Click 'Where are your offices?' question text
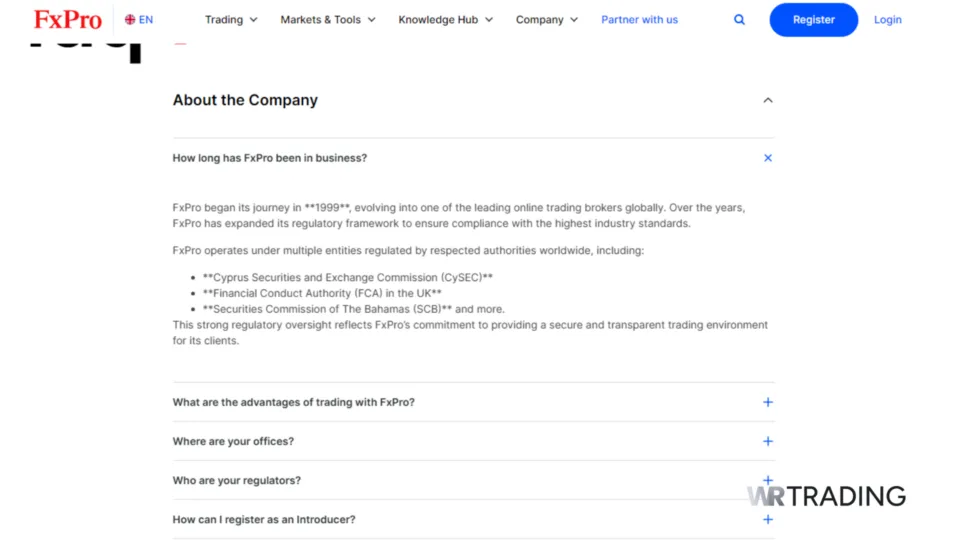 [x=233, y=441]
